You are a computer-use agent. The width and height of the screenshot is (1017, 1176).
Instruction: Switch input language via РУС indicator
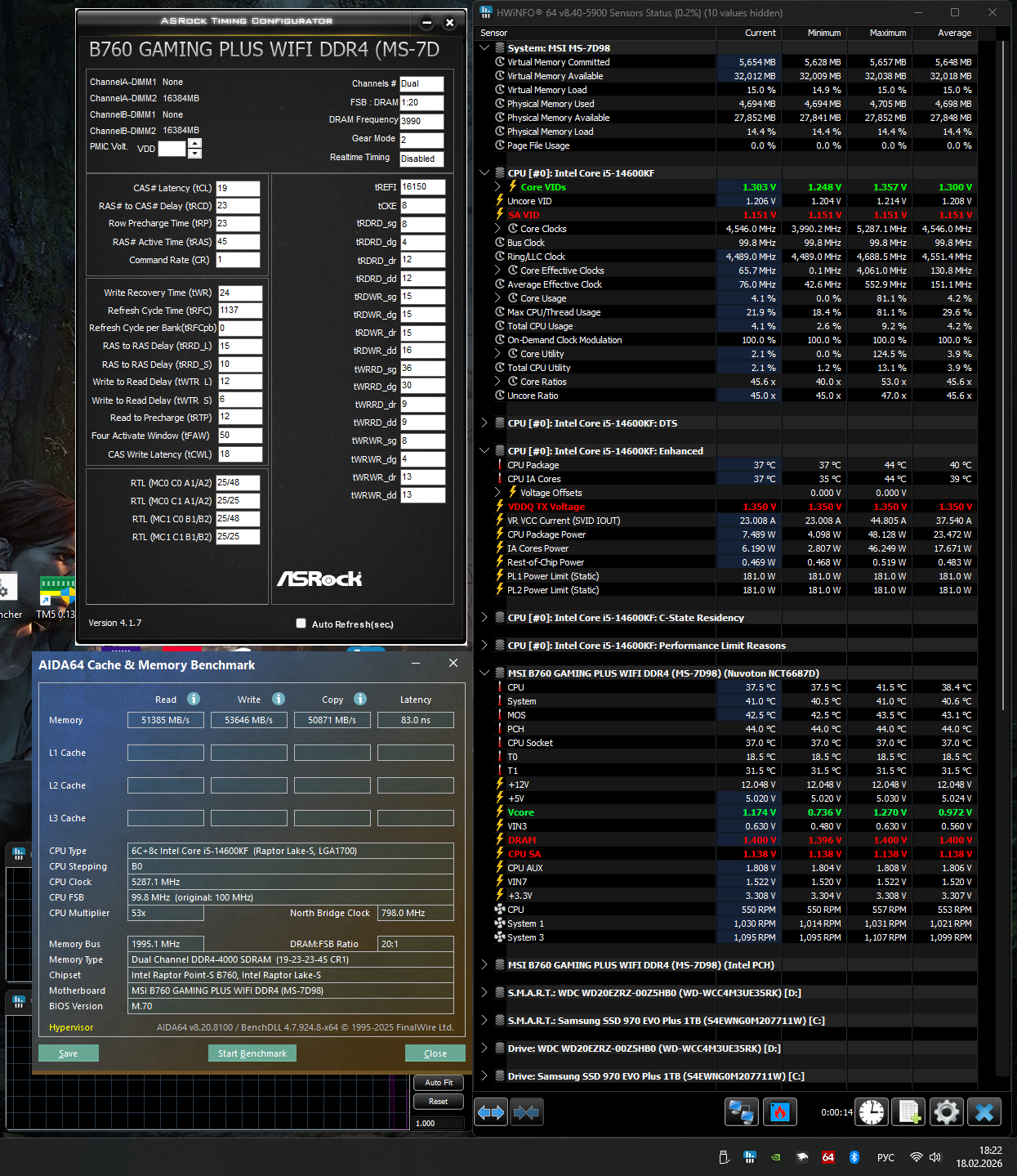point(885,1157)
